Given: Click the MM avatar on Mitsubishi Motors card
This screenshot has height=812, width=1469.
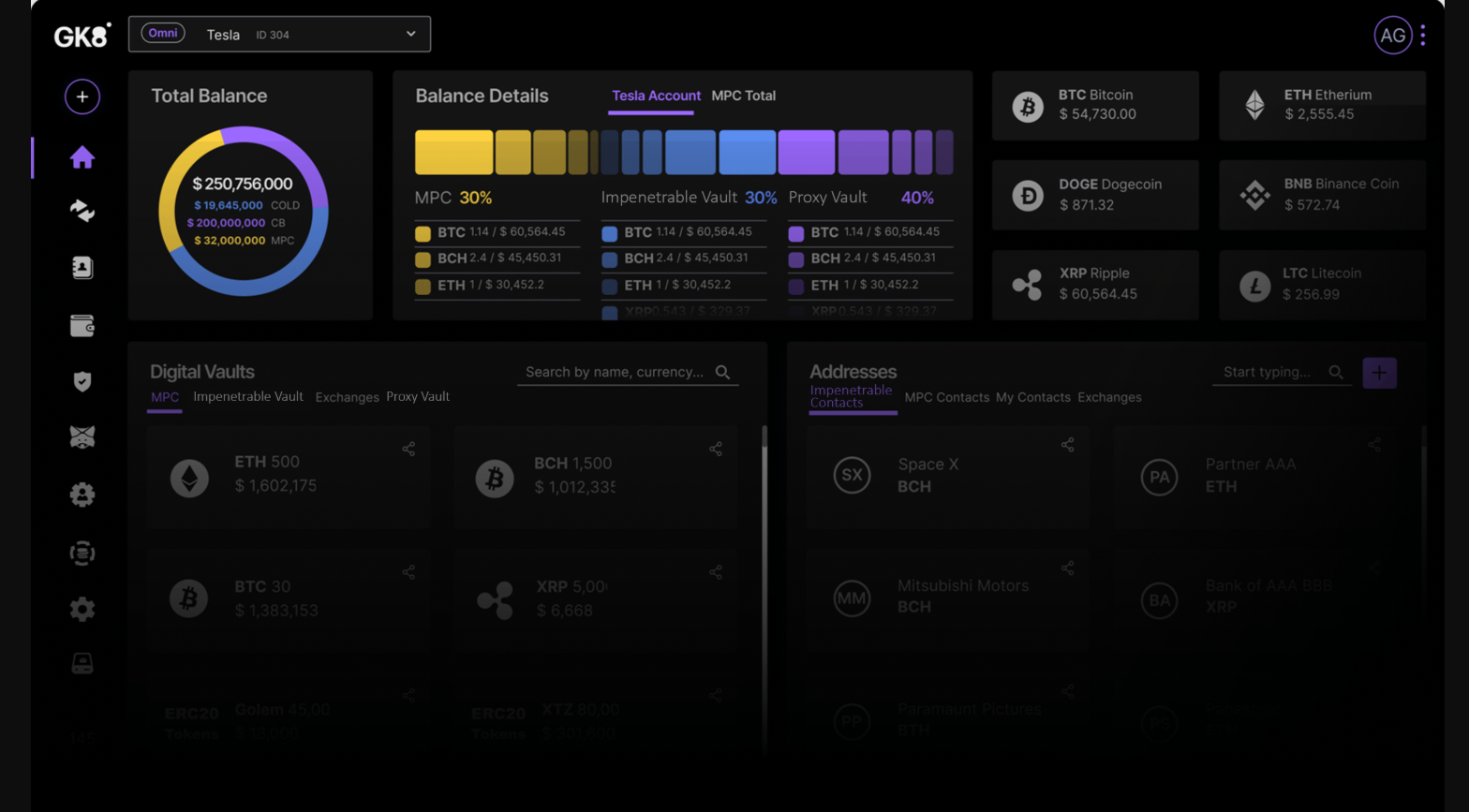Looking at the screenshot, I should 852,598.
